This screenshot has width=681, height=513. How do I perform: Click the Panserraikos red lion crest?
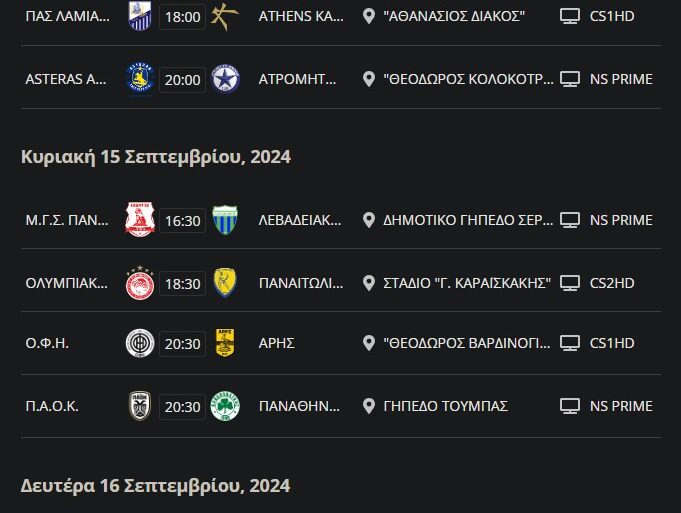pos(140,220)
